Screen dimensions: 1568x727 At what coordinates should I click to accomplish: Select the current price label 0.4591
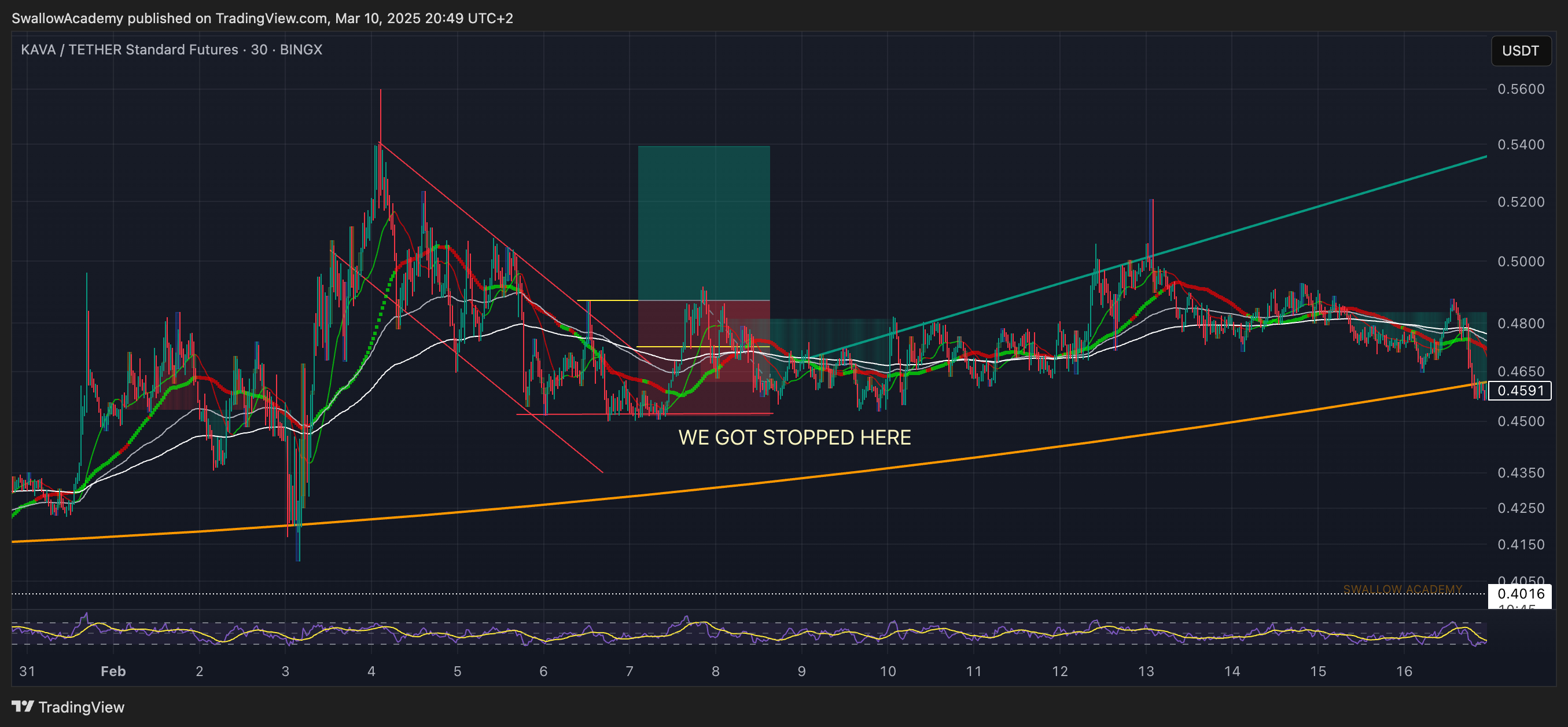coord(1520,390)
